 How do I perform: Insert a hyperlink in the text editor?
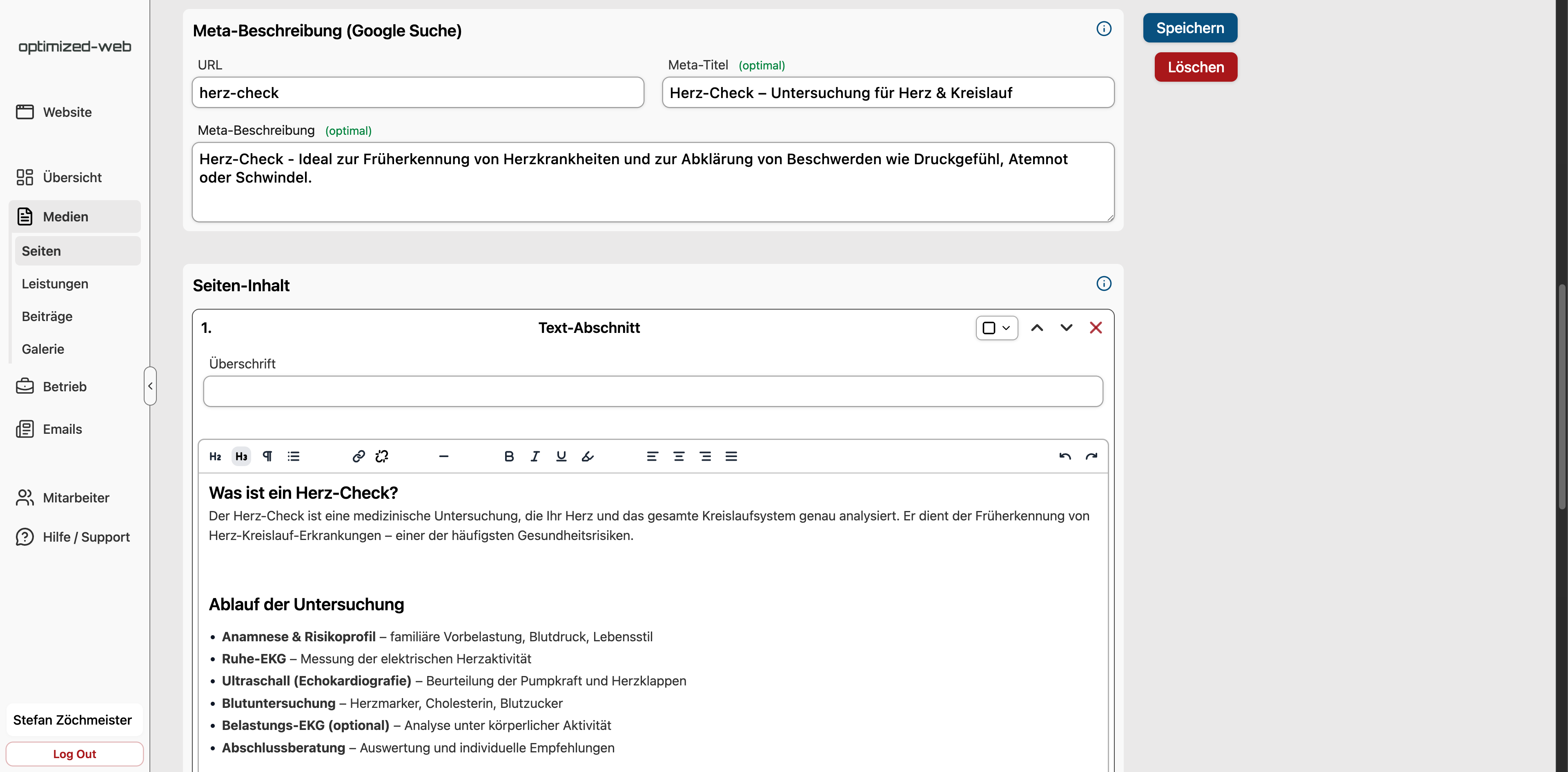358,456
